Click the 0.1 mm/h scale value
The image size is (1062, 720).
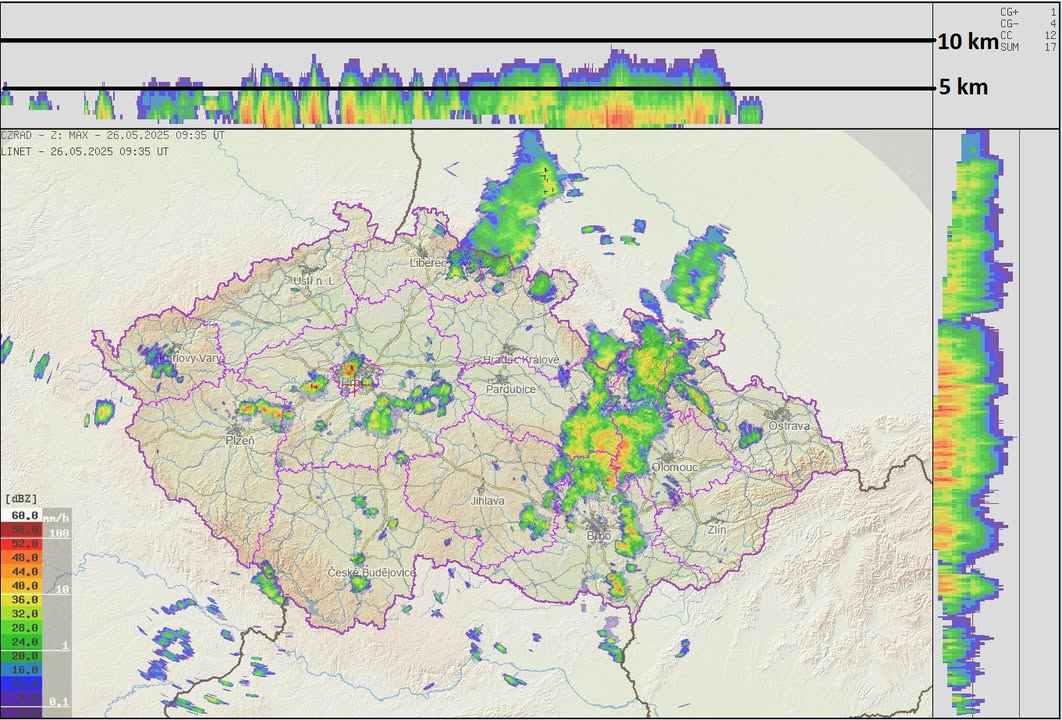(x=60, y=702)
